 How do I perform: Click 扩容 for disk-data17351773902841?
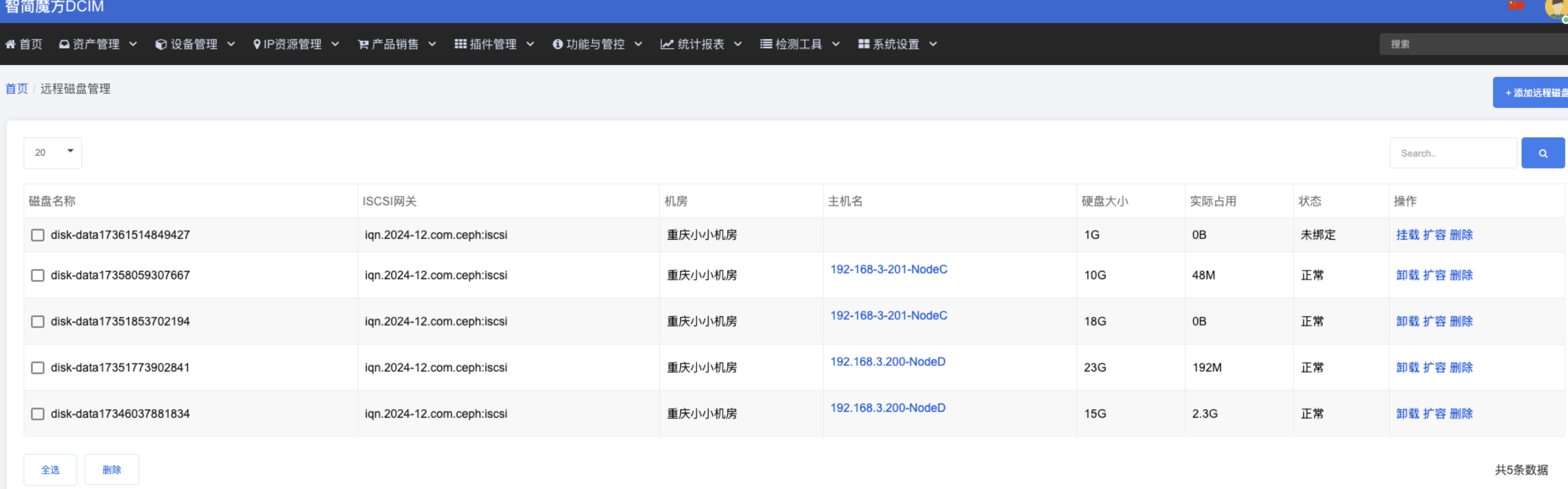point(1434,368)
